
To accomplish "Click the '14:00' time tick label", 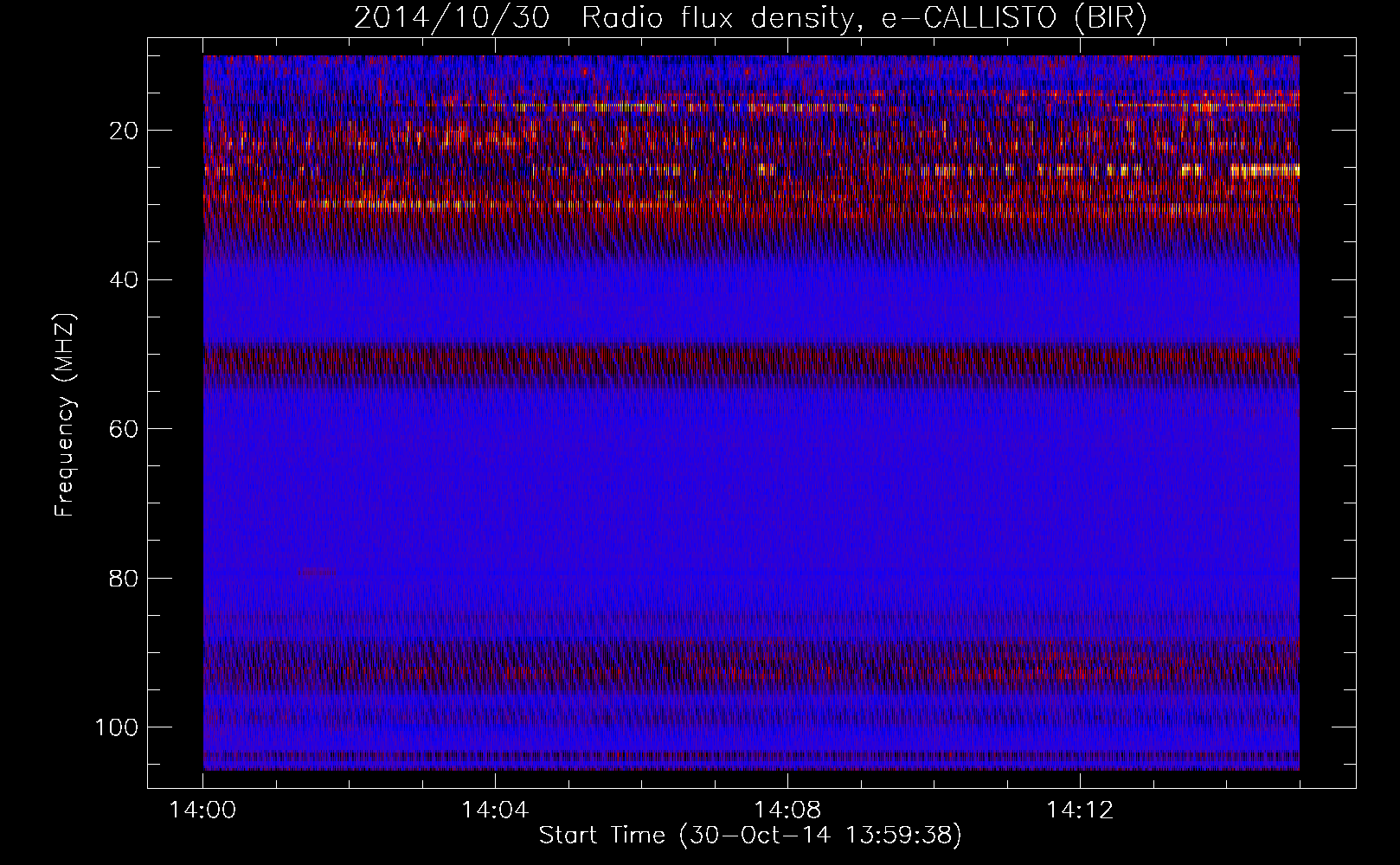I will pyautogui.click(x=203, y=811).
